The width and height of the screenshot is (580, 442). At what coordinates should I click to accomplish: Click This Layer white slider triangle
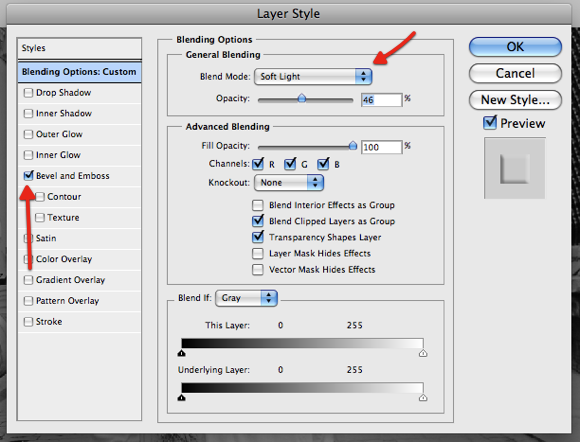(423, 354)
